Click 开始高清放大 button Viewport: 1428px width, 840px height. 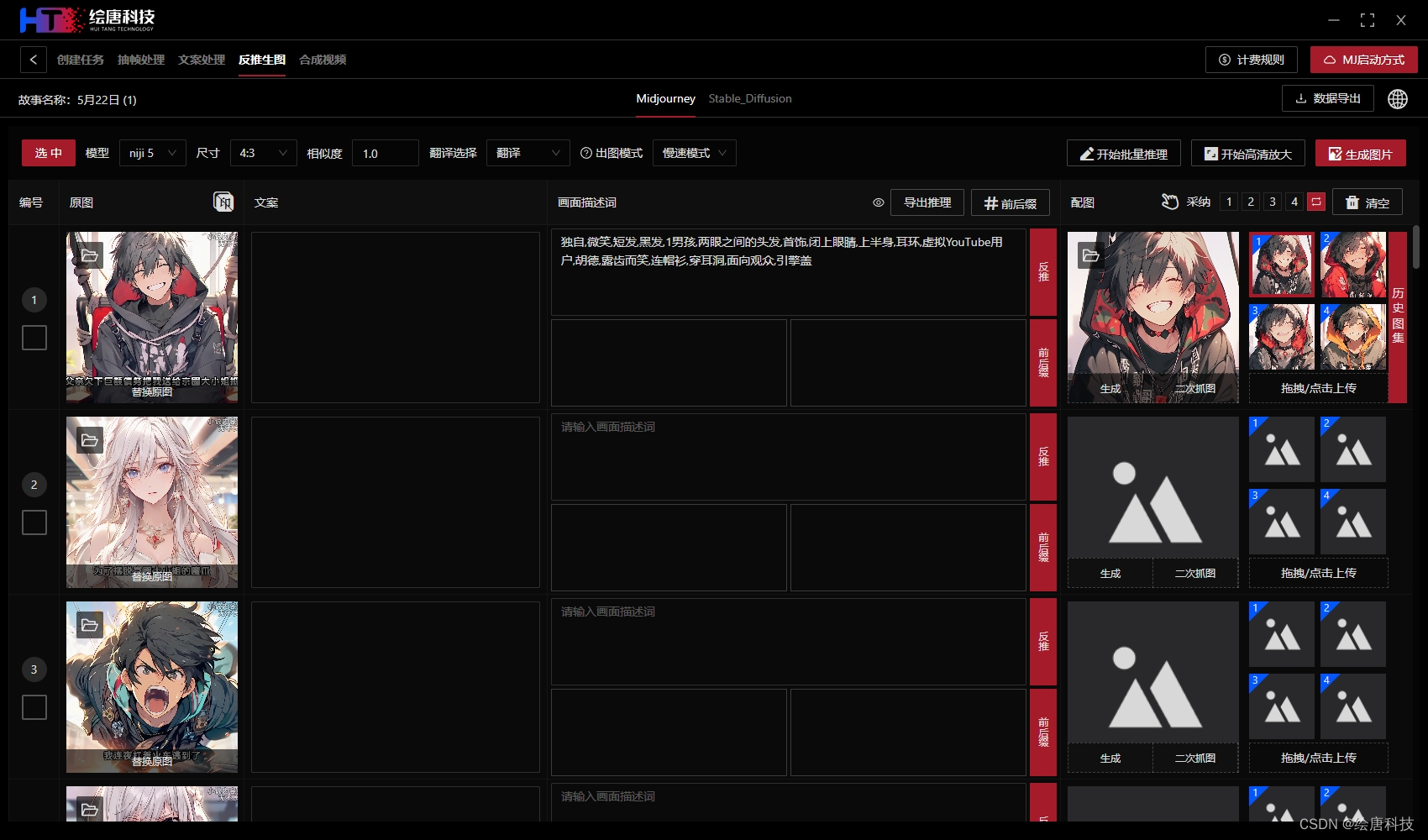pyautogui.click(x=1248, y=154)
